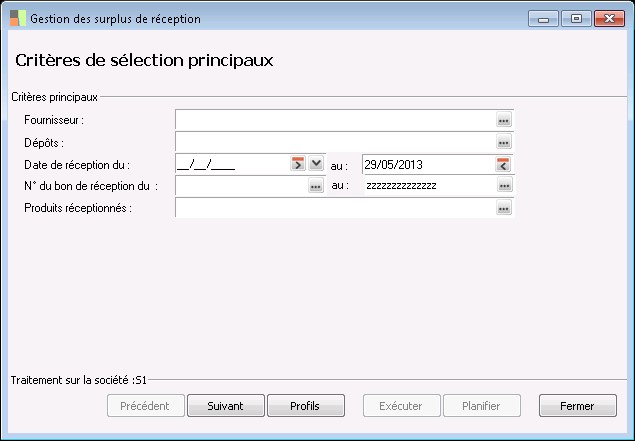Click the application icon in title bar
Screen dimensions: 635x441
click(18, 18)
